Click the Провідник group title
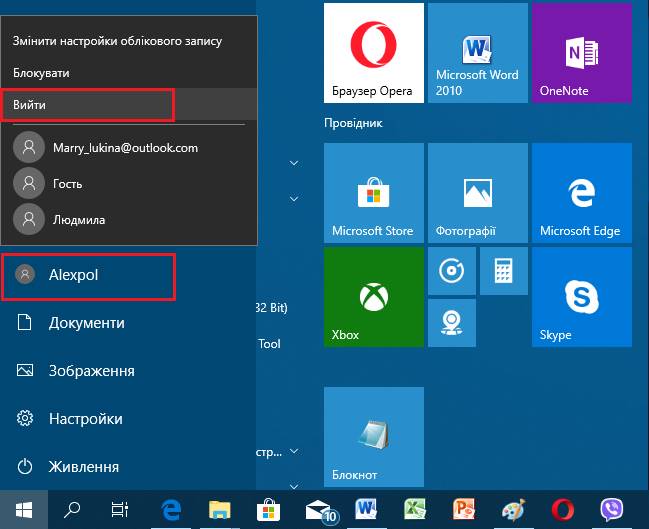Image resolution: width=649 pixels, height=529 pixels. pos(353,123)
